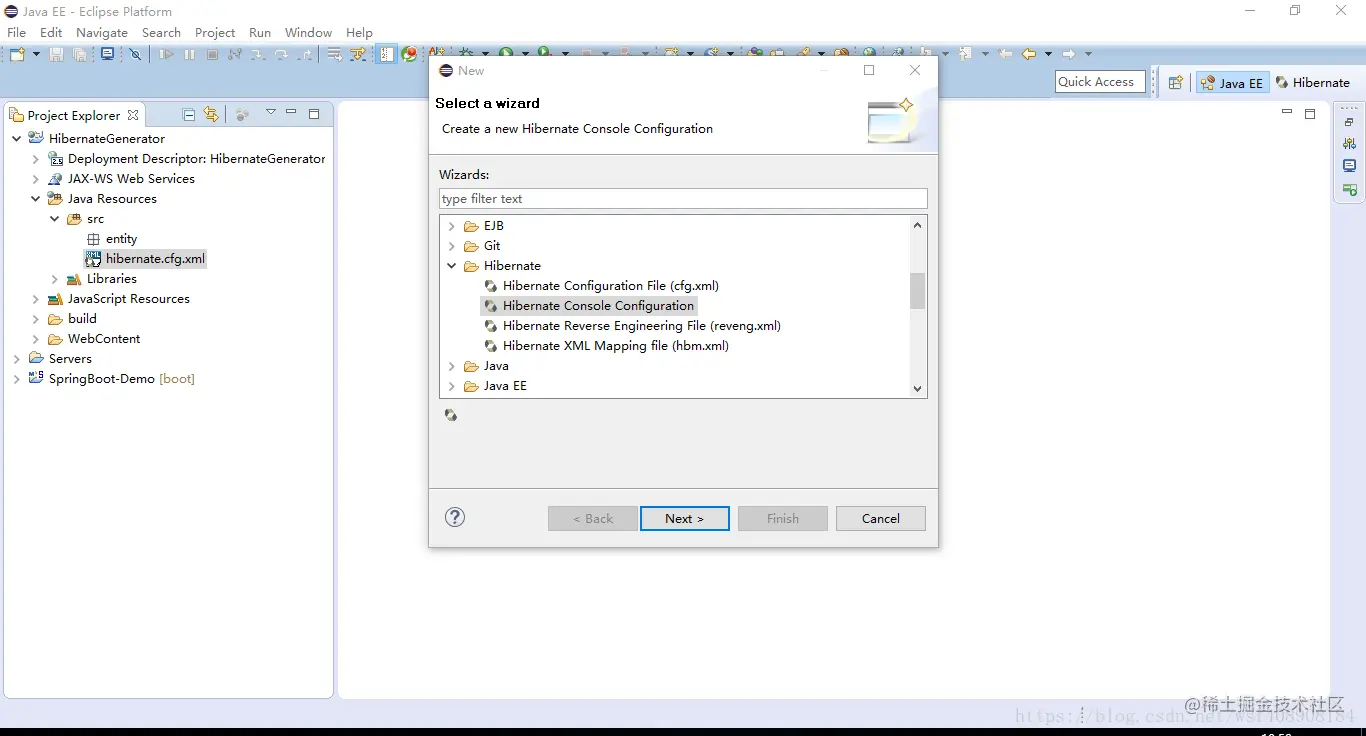Open the Window menu
Screen dimensions: 1366x736
[x=308, y=32]
